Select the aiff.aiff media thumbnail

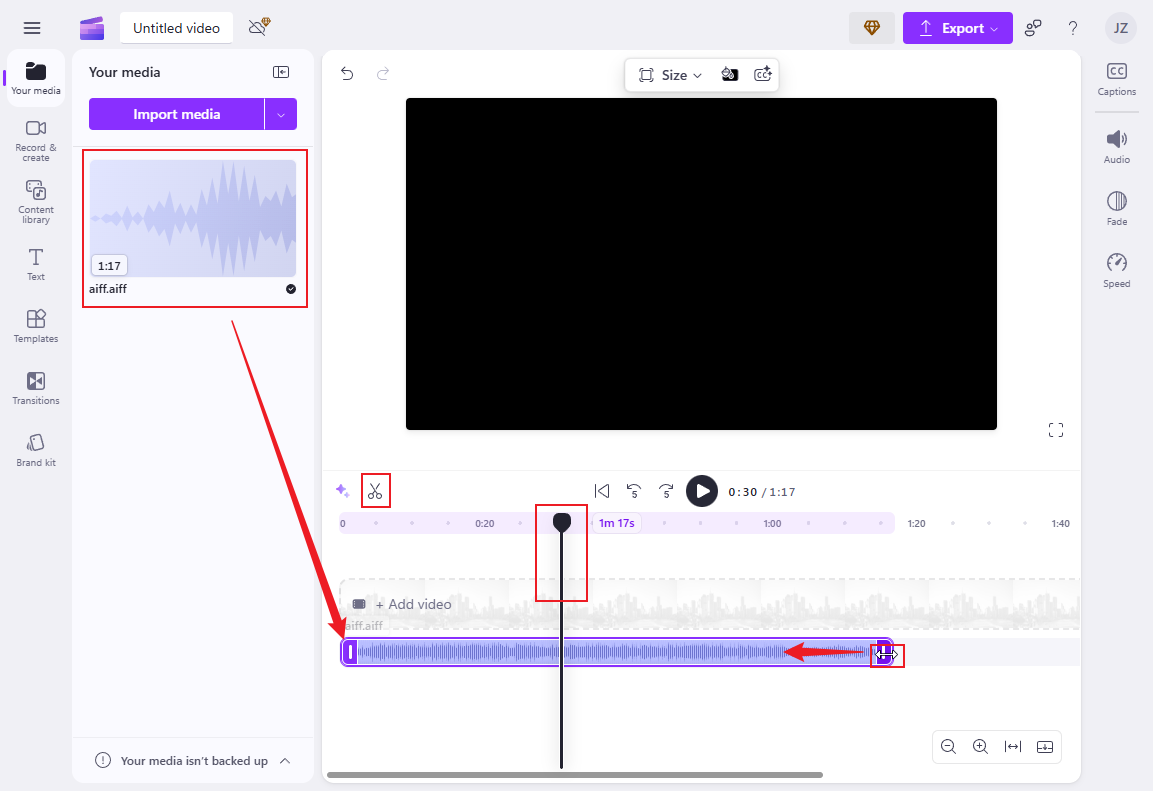click(x=193, y=218)
